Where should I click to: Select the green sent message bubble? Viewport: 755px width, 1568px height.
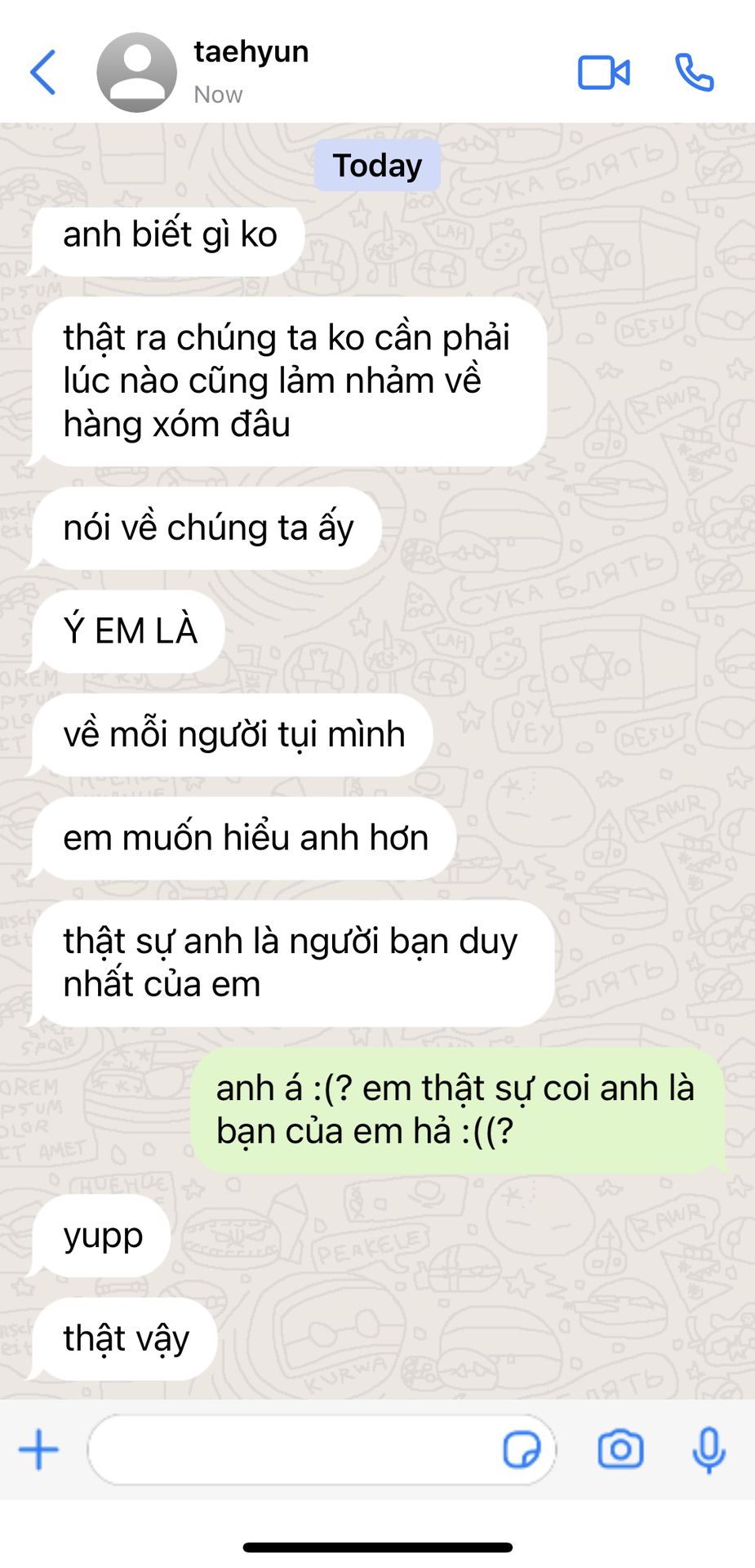point(458,1111)
